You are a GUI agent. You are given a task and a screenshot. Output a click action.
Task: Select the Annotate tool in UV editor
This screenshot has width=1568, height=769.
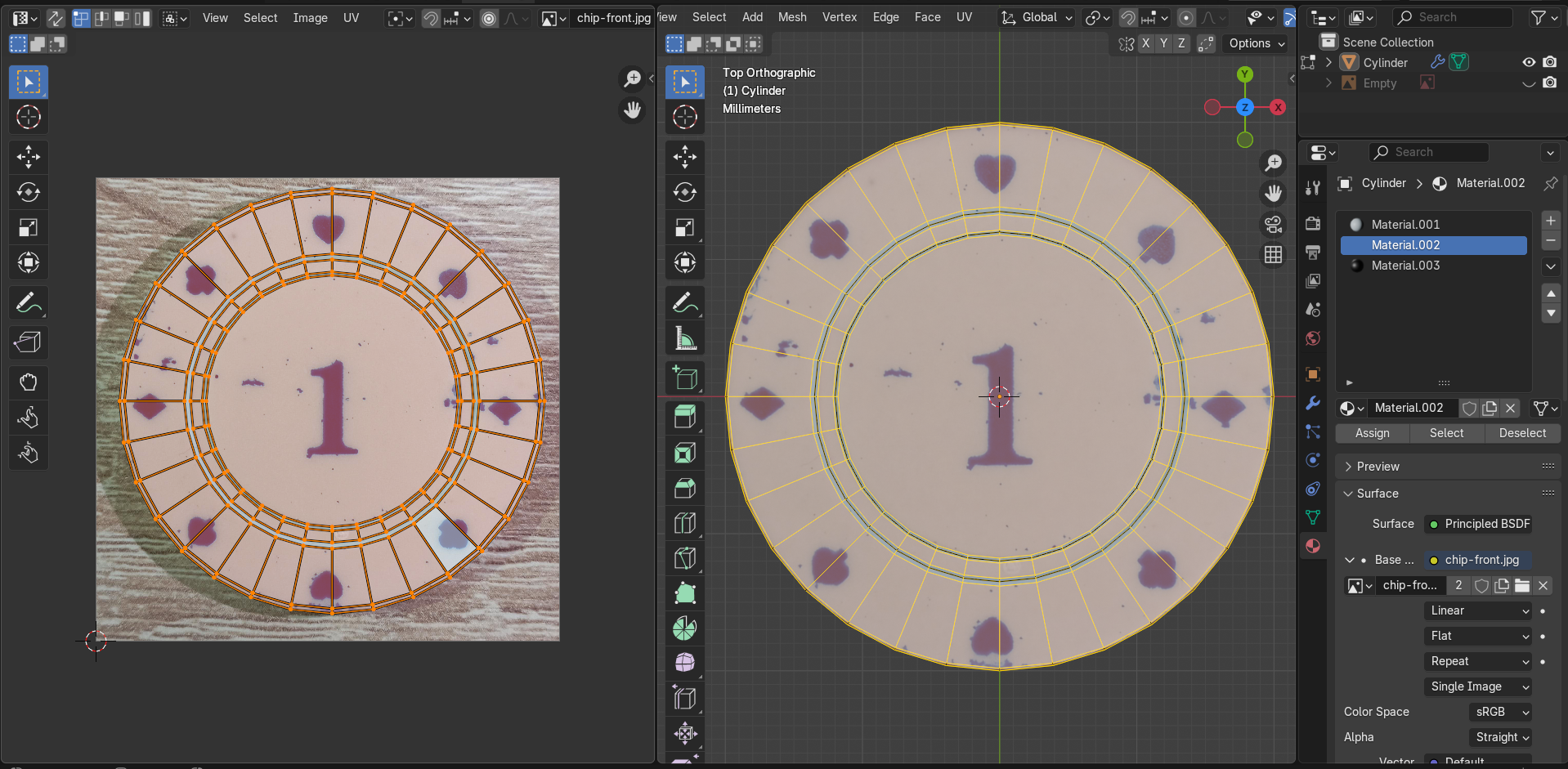pos(29,303)
